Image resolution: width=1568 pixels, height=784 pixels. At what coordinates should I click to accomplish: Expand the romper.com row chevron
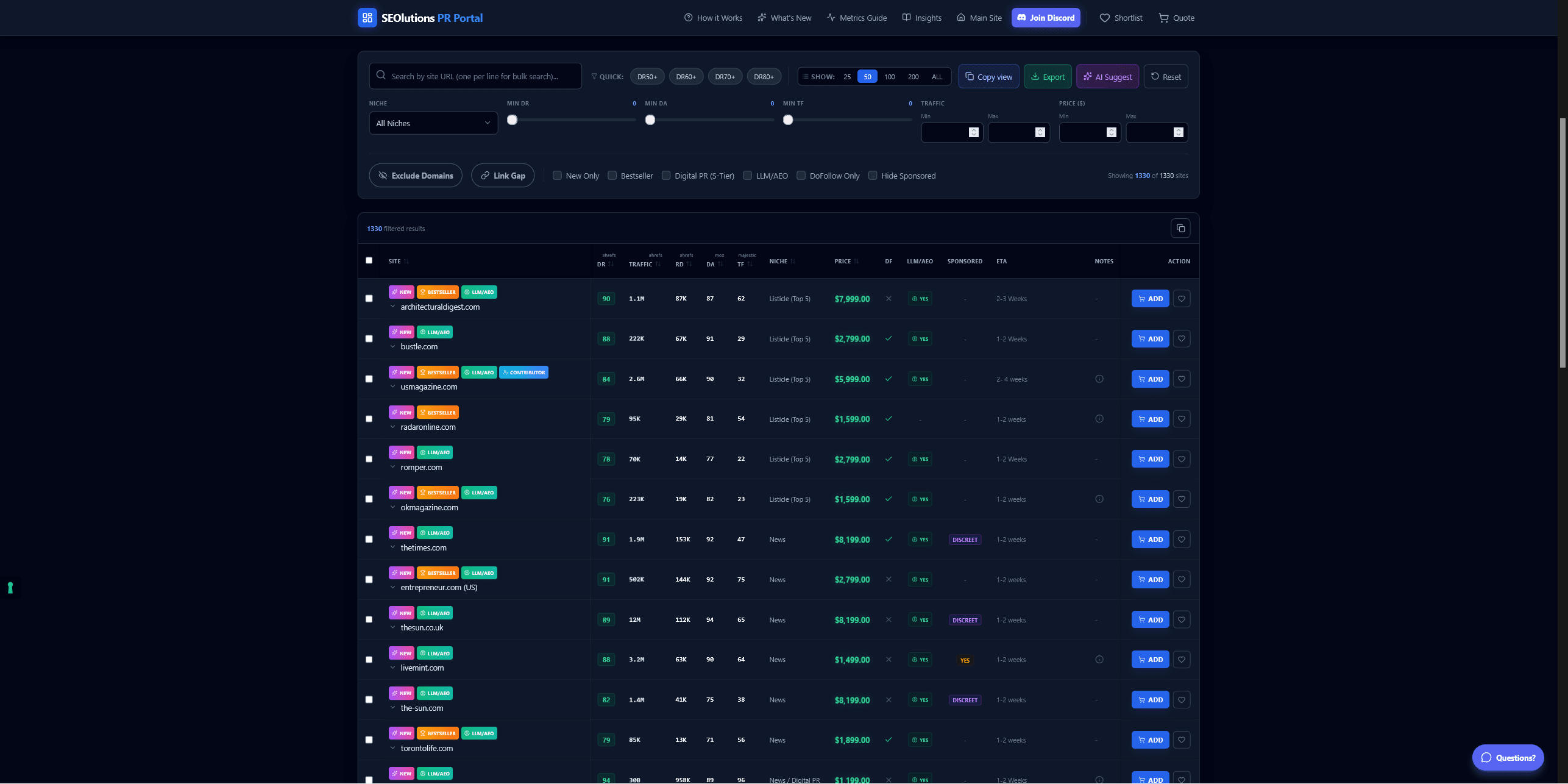pyautogui.click(x=392, y=467)
